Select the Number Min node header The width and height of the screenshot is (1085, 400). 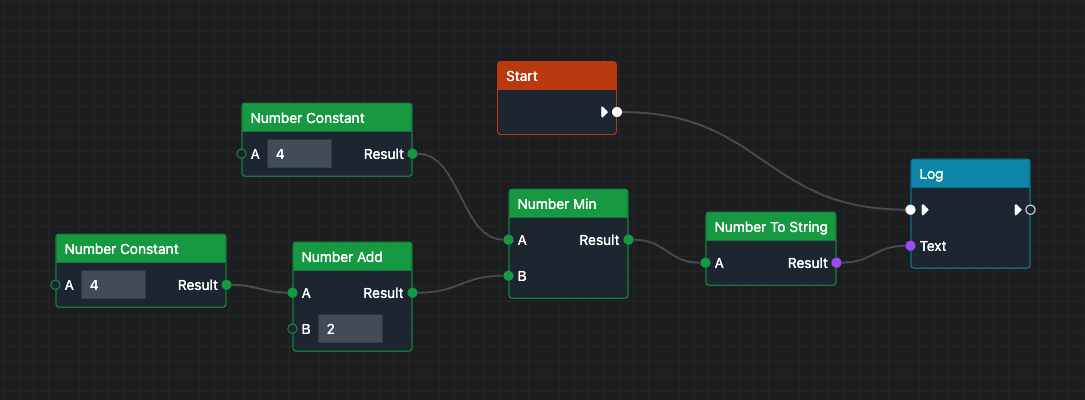click(568, 203)
